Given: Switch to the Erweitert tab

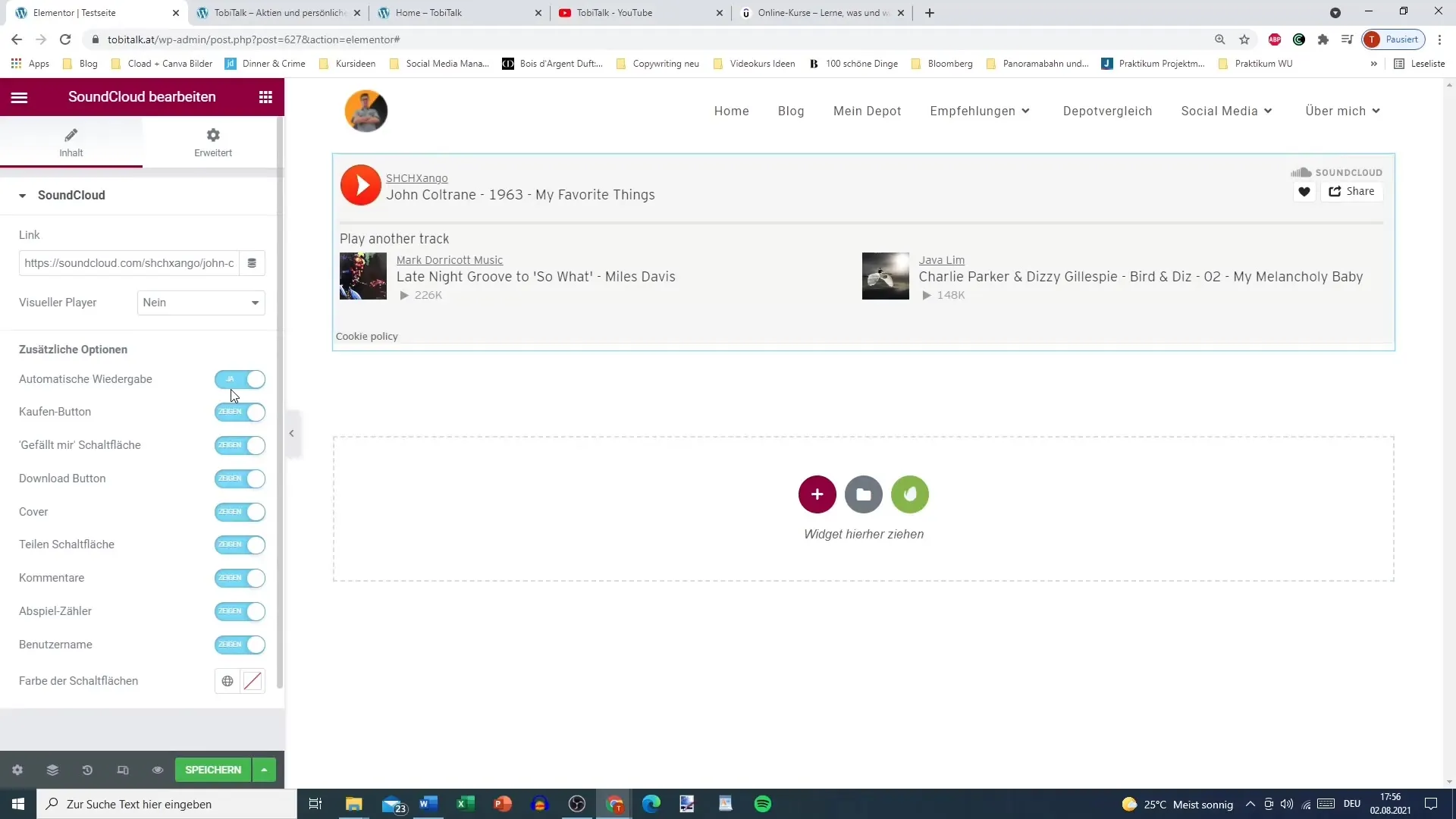Looking at the screenshot, I should pos(213,143).
